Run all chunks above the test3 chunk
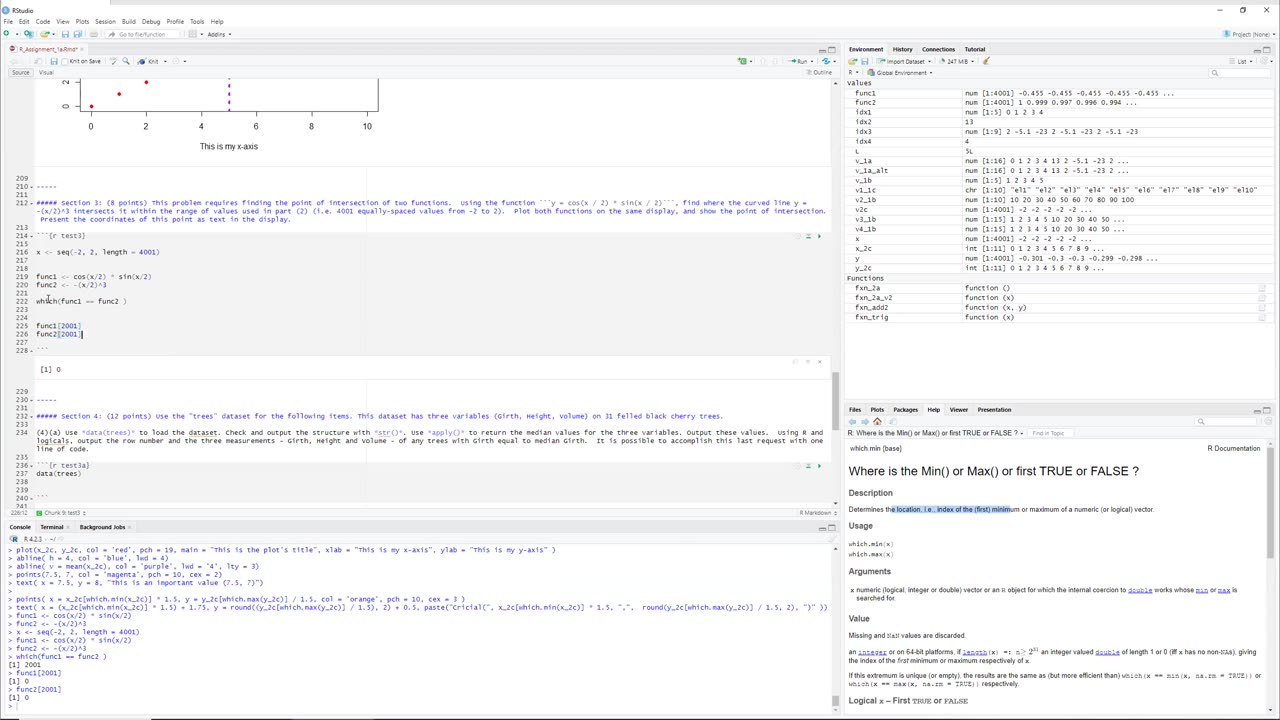The image size is (1280, 720). pos(808,236)
